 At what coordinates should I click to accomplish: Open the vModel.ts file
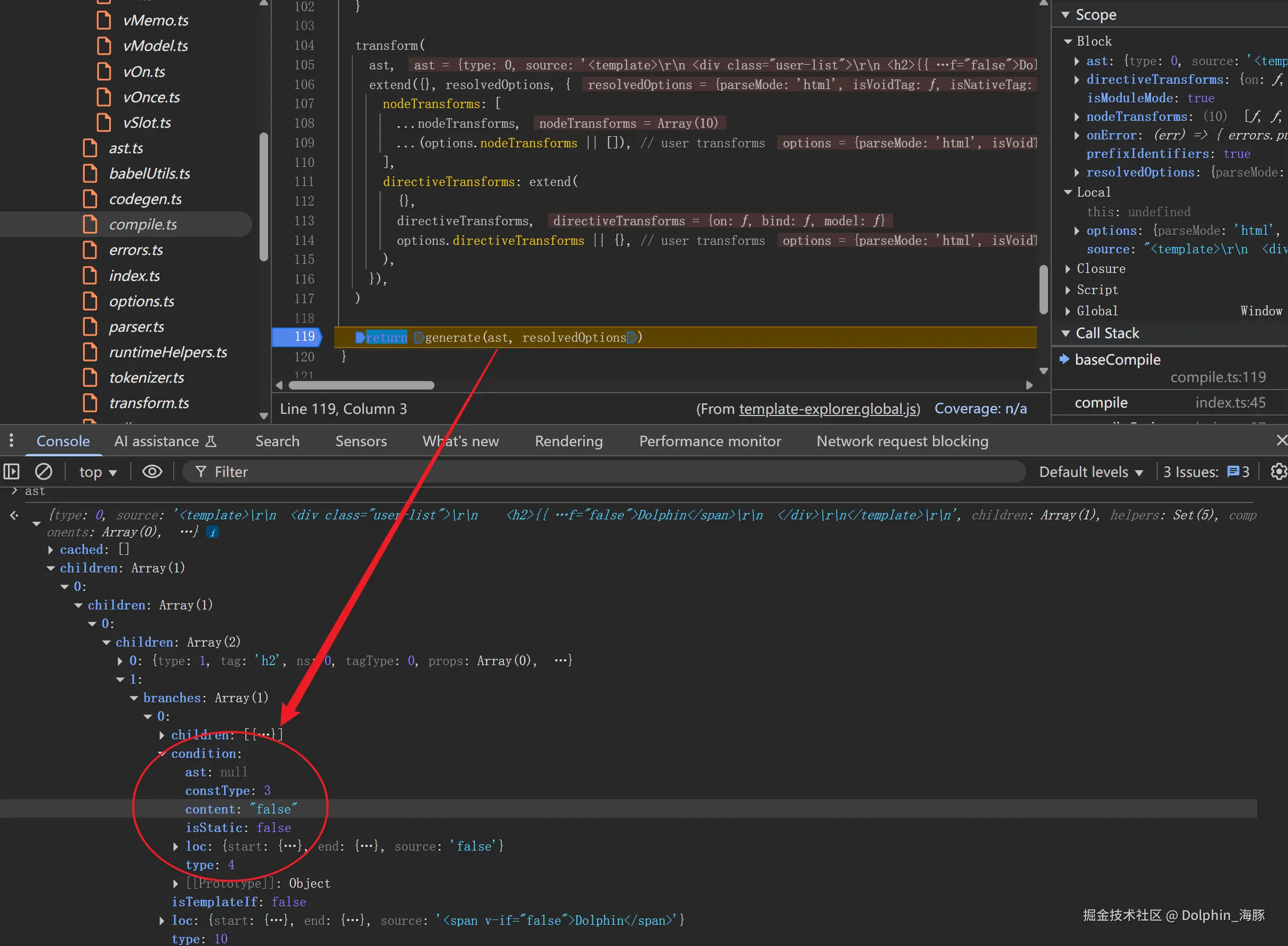pyautogui.click(x=155, y=46)
